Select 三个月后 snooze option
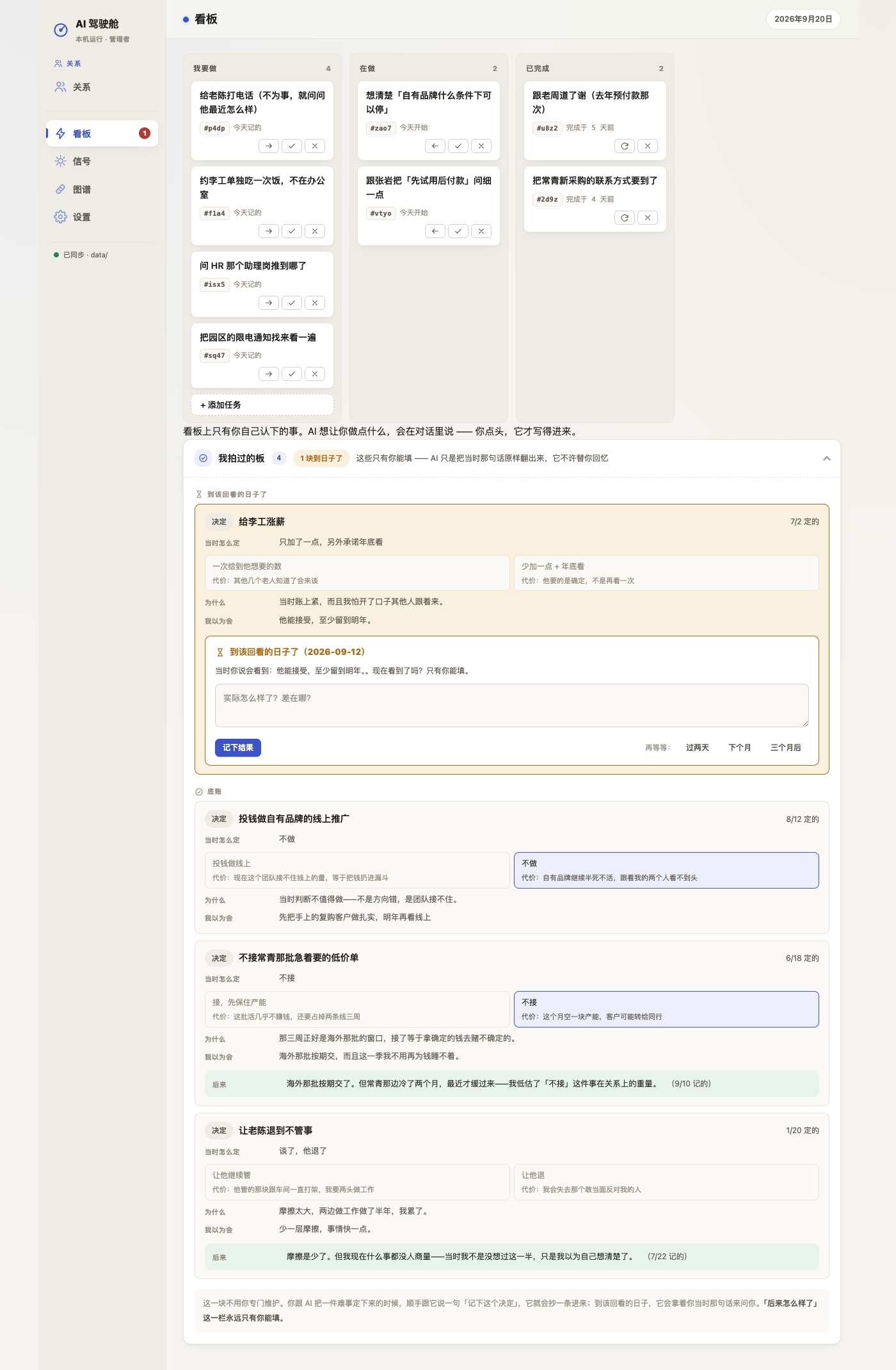The width and height of the screenshot is (896, 1370). point(786,748)
